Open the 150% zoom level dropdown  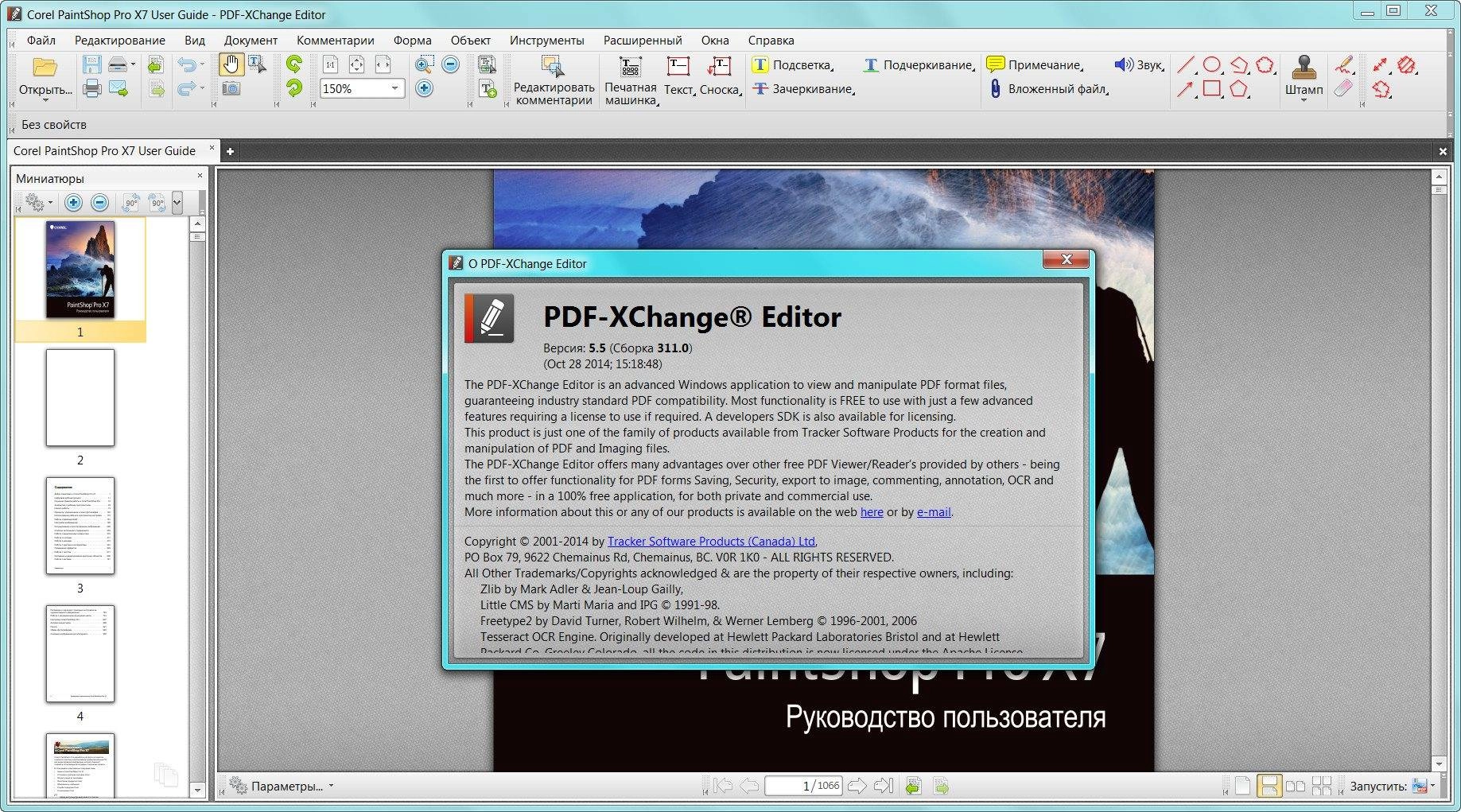[x=394, y=89]
